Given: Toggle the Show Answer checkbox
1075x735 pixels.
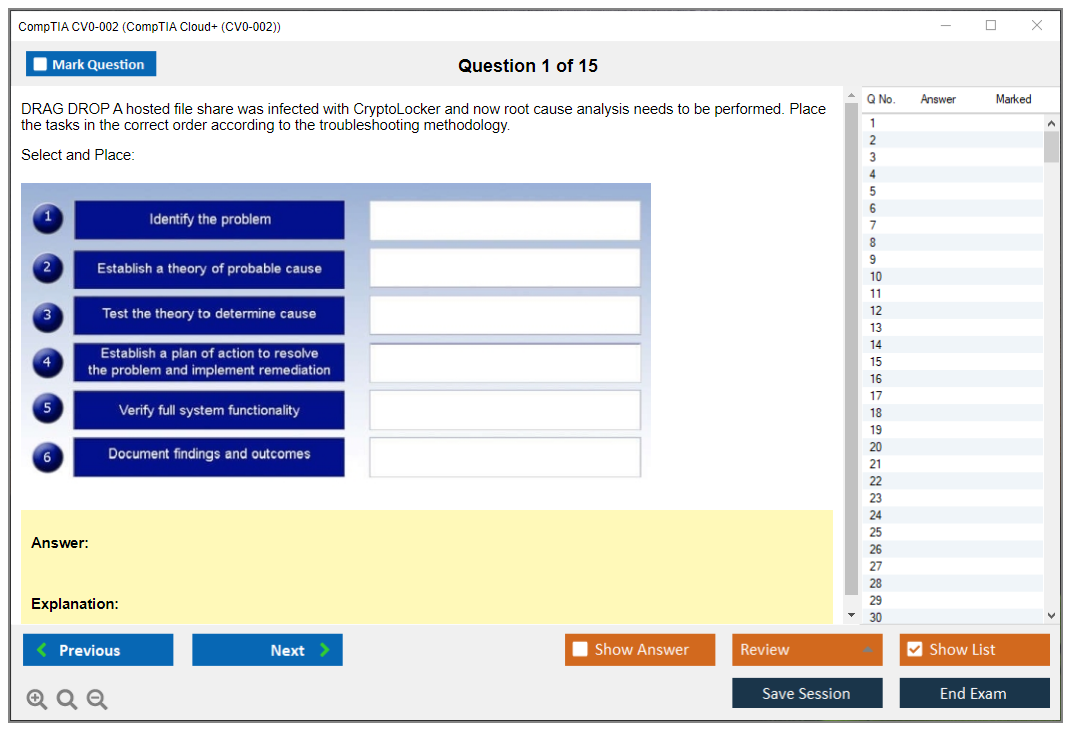Looking at the screenshot, I should tap(580, 650).
